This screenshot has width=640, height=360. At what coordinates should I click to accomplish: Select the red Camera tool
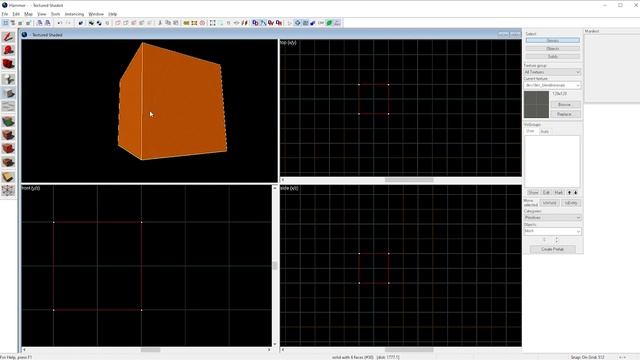8,64
